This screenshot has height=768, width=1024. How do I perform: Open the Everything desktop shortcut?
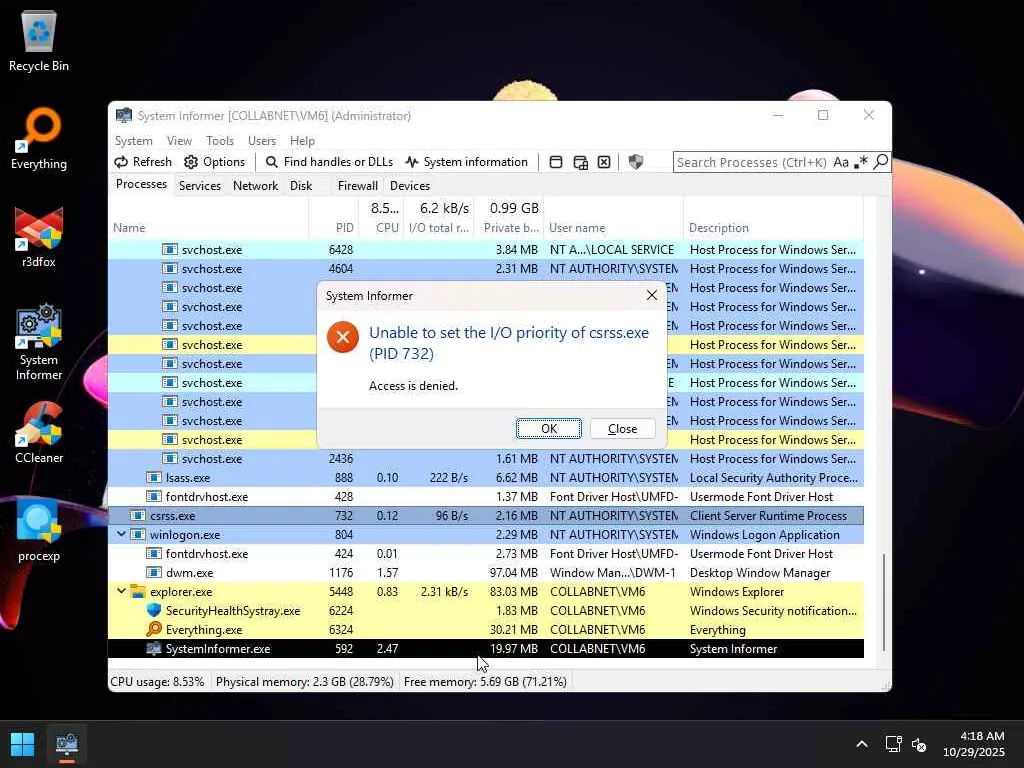click(x=39, y=139)
